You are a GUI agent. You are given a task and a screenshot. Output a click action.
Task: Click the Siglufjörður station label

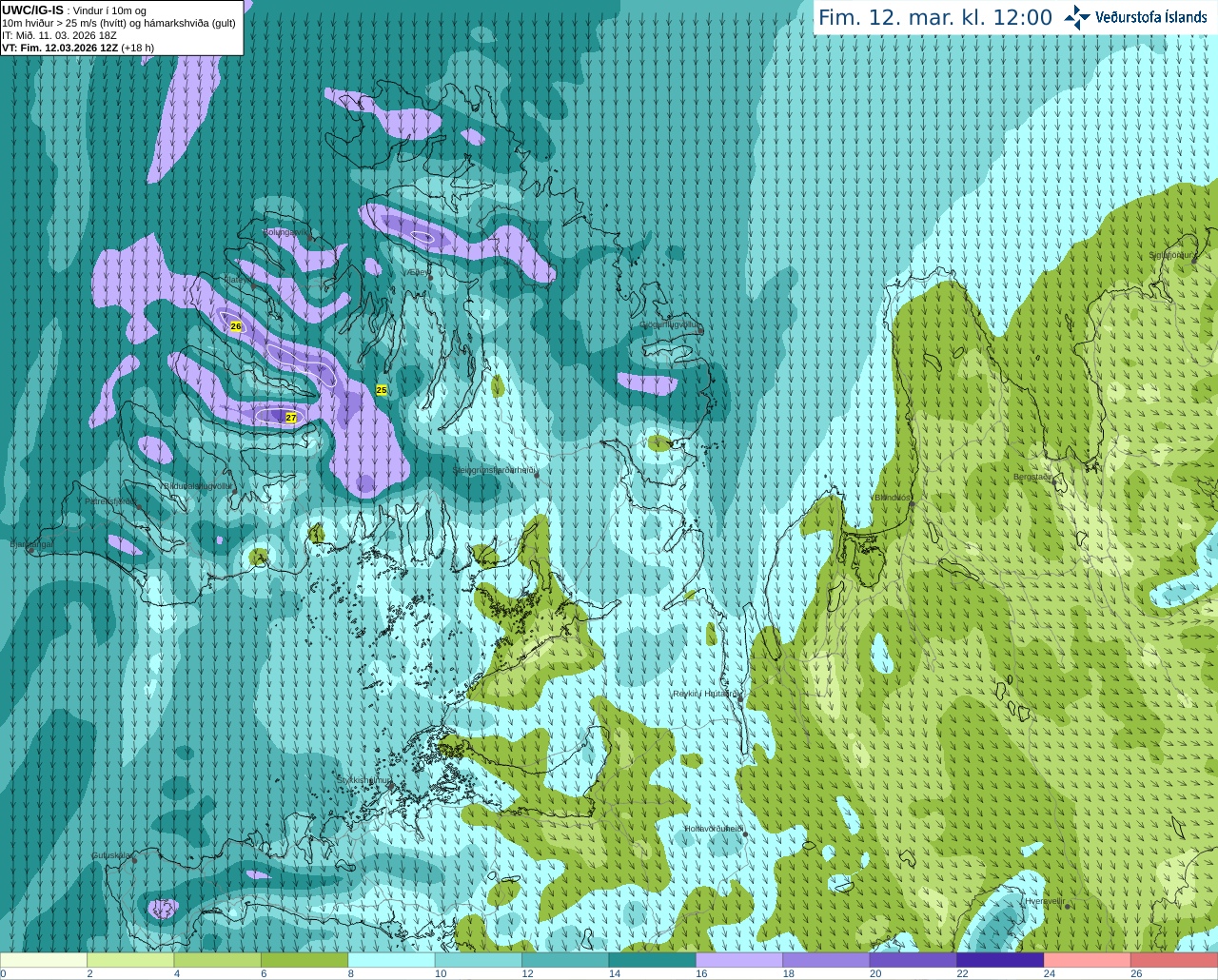point(1170,255)
